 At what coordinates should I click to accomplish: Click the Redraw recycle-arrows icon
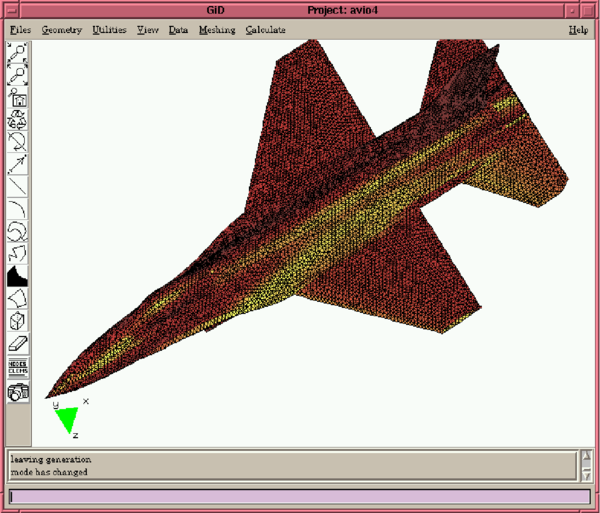click(x=18, y=120)
